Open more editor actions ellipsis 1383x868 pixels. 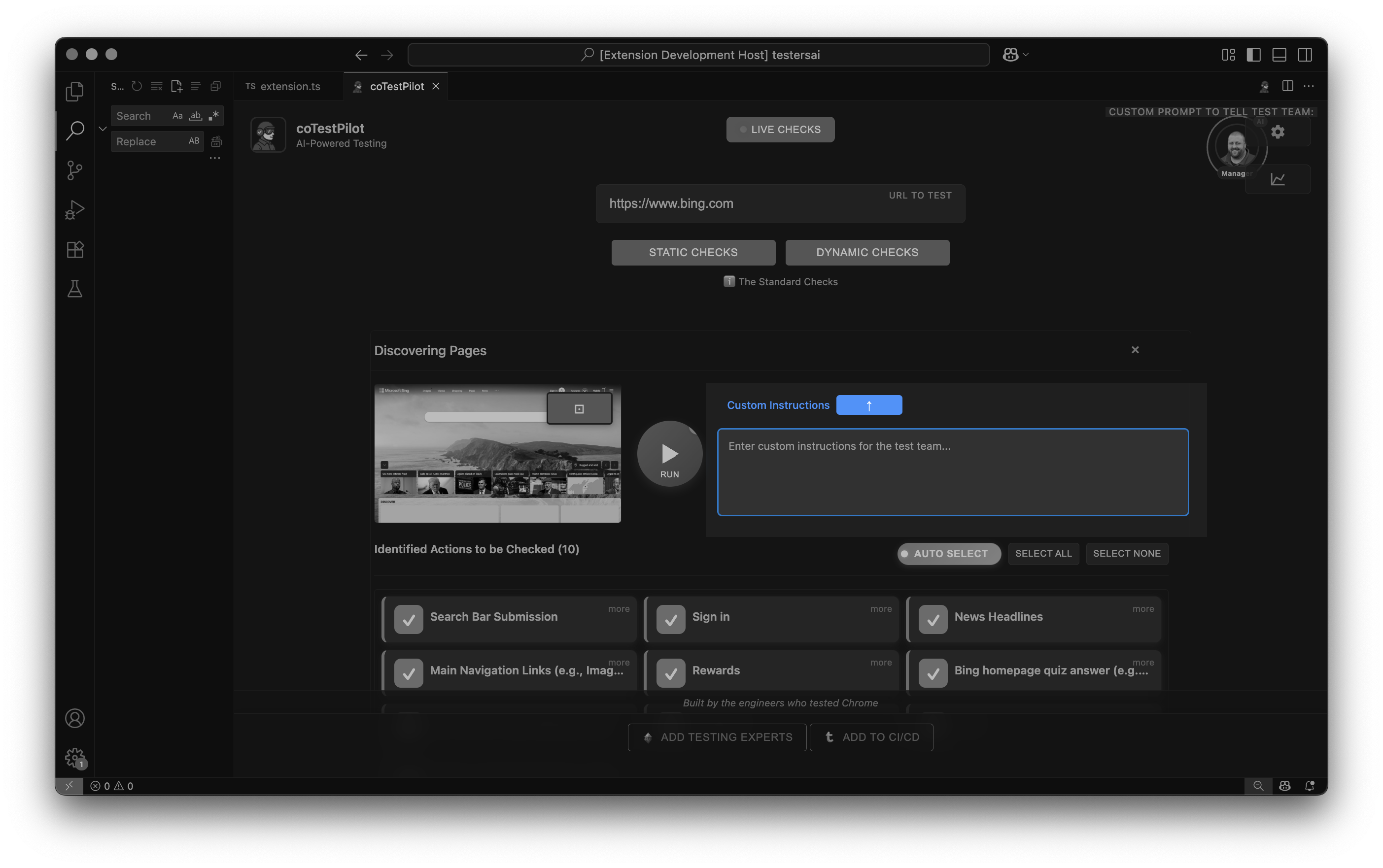coord(1309,86)
